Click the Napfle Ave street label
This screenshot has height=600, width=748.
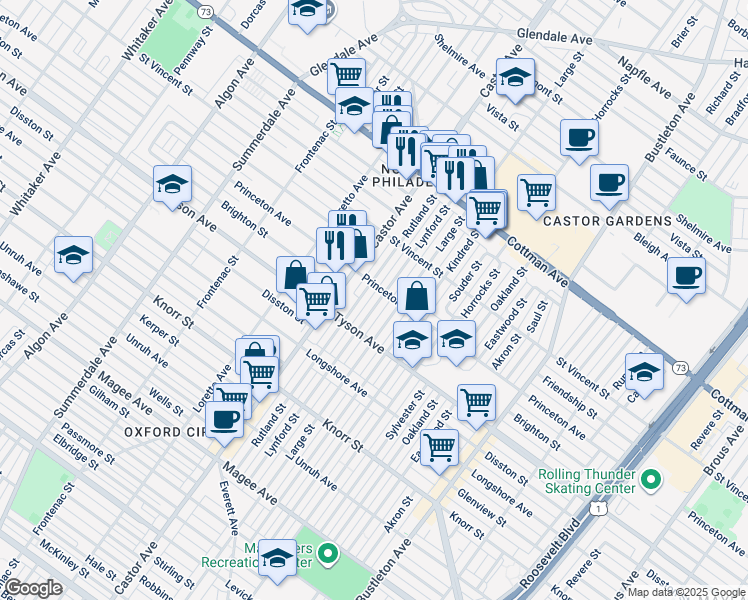pyautogui.click(x=644, y=76)
